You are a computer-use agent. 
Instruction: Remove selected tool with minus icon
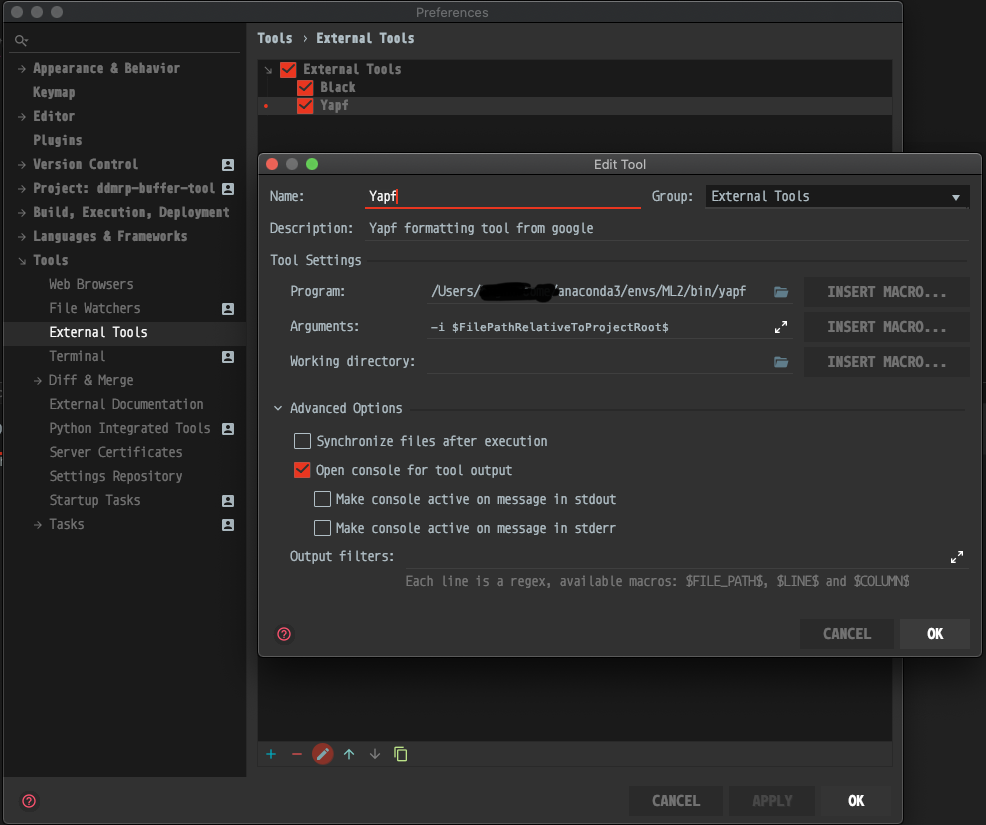[297, 754]
